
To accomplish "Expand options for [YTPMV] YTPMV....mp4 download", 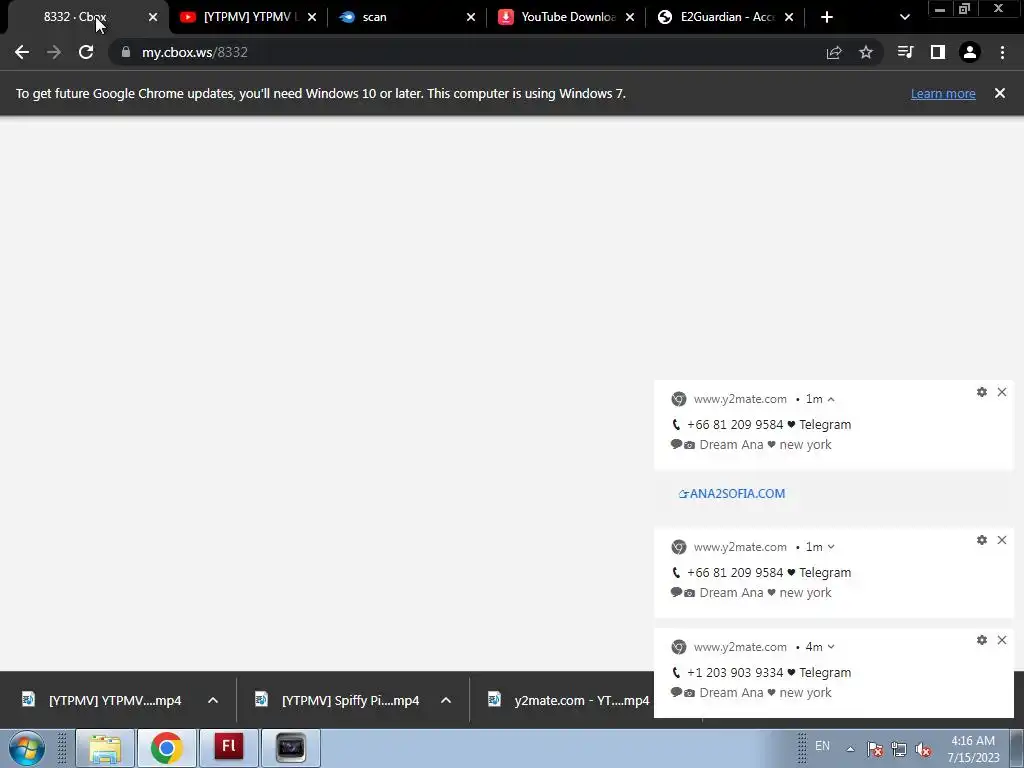I will click(x=213, y=700).
